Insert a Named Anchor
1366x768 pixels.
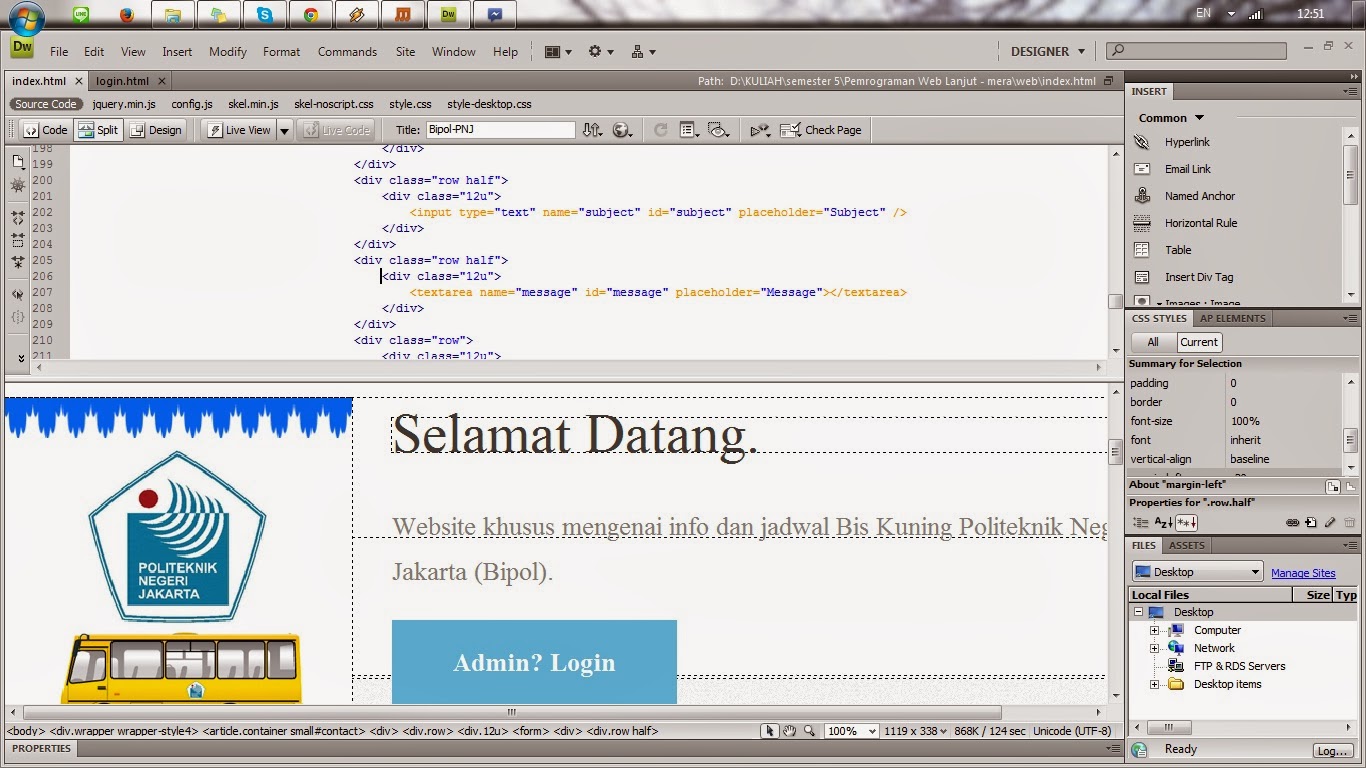(1199, 196)
